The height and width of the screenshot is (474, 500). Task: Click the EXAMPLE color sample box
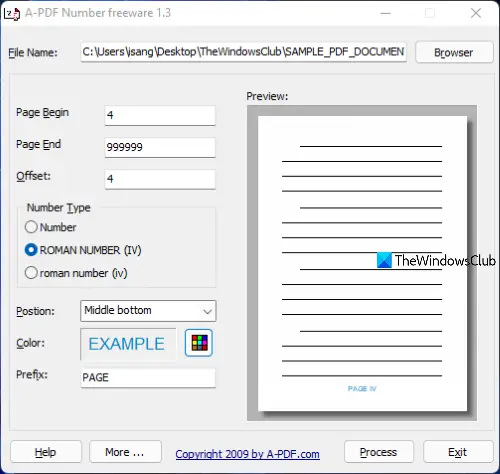[x=128, y=344]
